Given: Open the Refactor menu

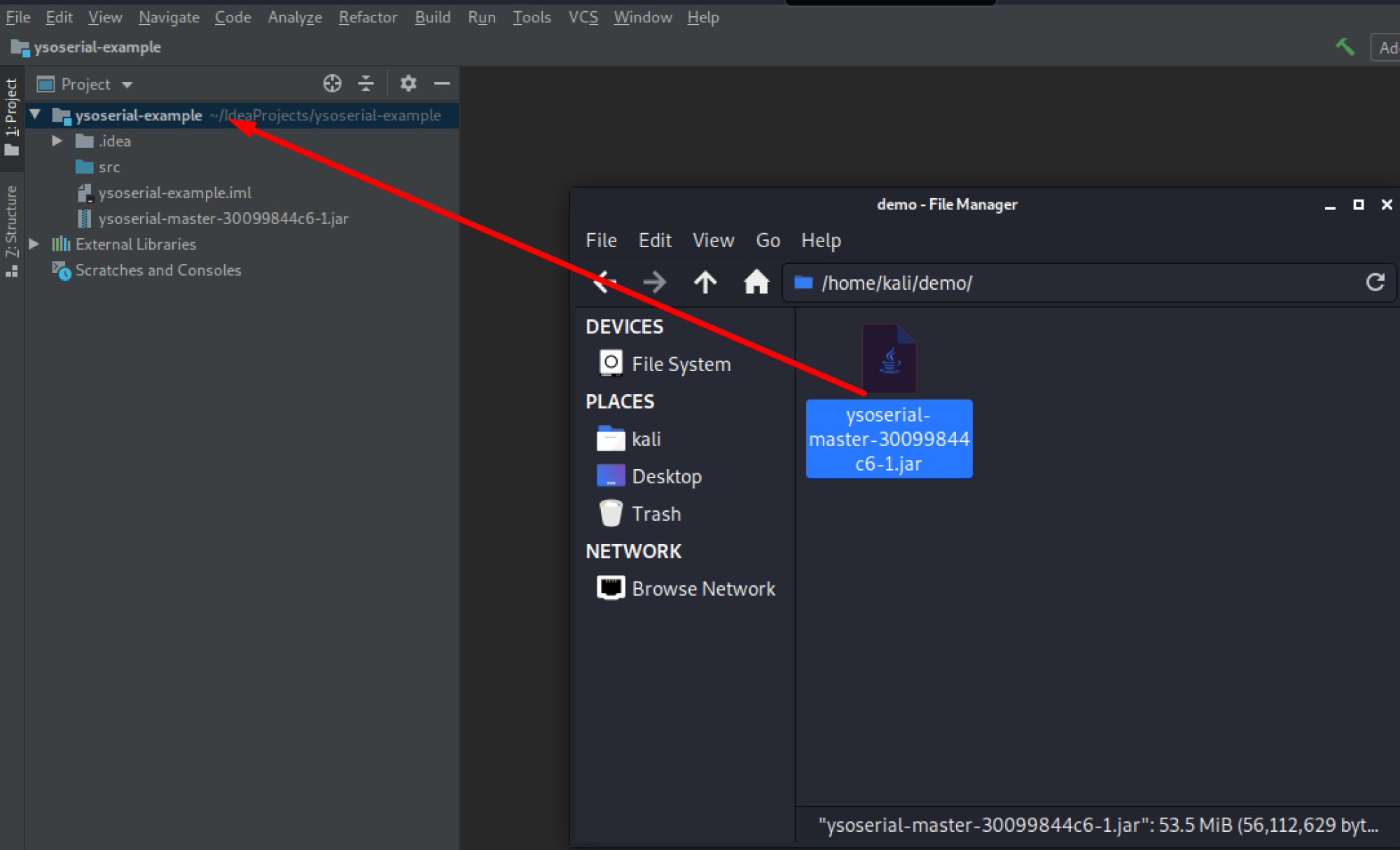Looking at the screenshot, I should coord(368,17).
